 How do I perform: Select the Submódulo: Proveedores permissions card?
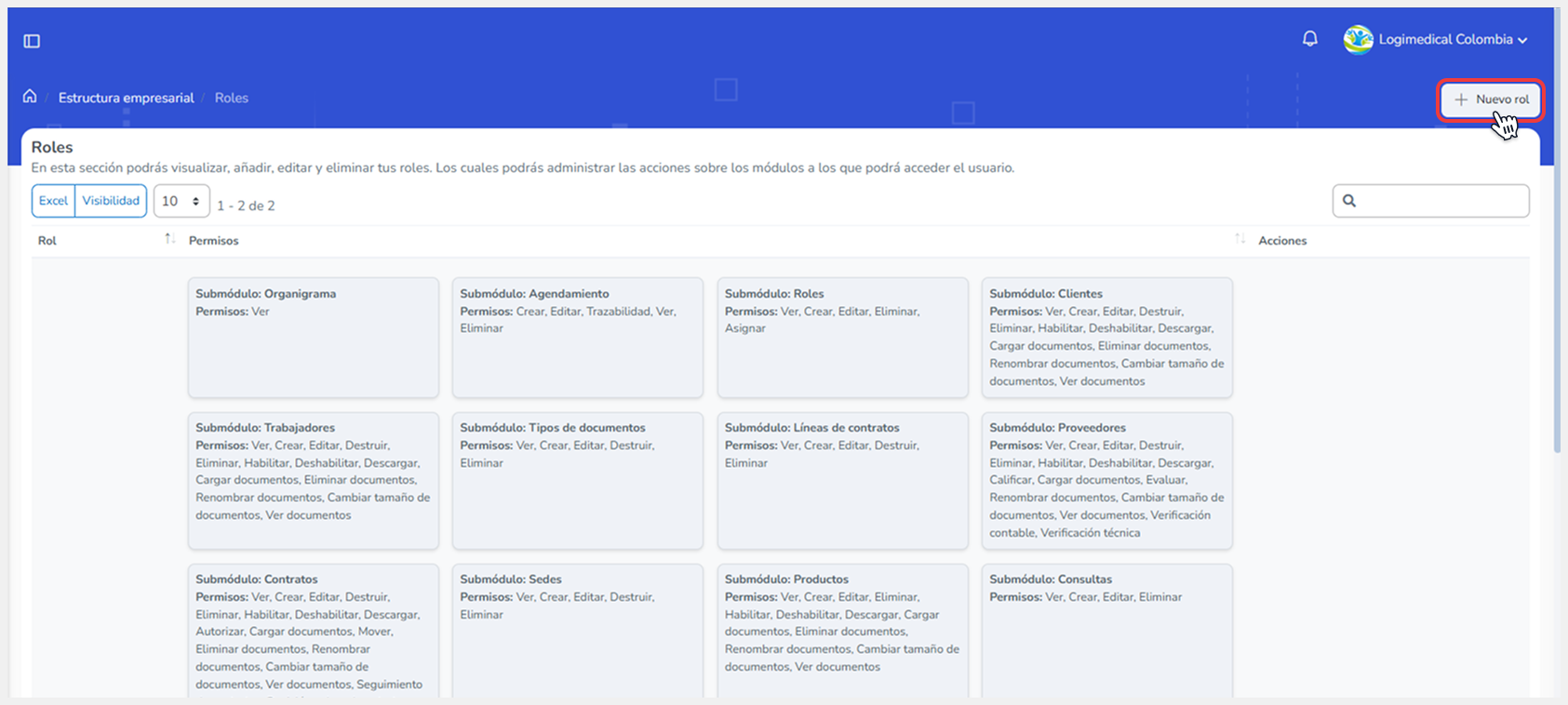[x=1106, y=480]
